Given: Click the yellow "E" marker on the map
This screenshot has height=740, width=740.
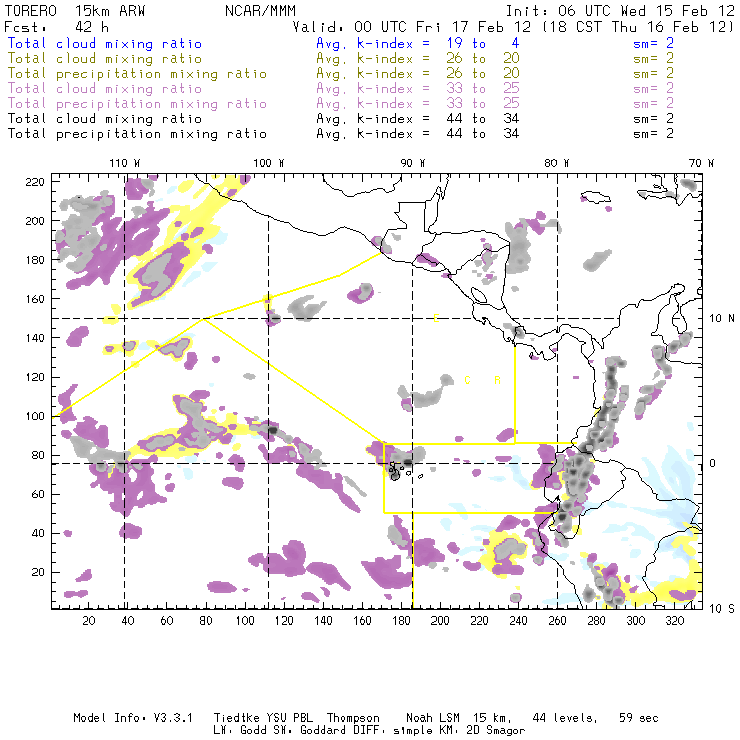Looking at the screenshot, I should point(436,319).
